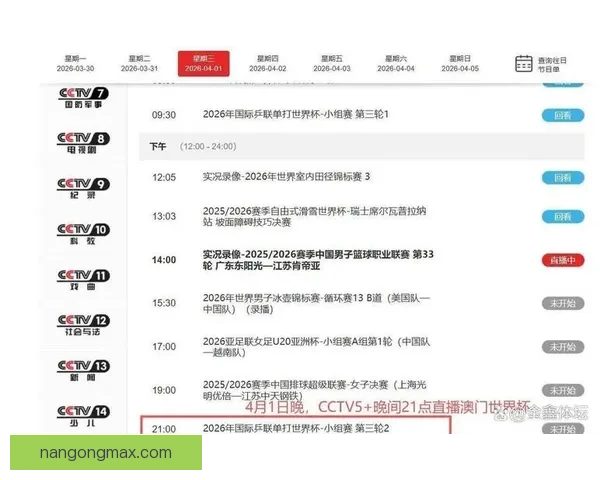Viewport: 600px width, 480px height.
Task: Select the CCTV-14 少儿 channel logo
Action: coord(83,416)
